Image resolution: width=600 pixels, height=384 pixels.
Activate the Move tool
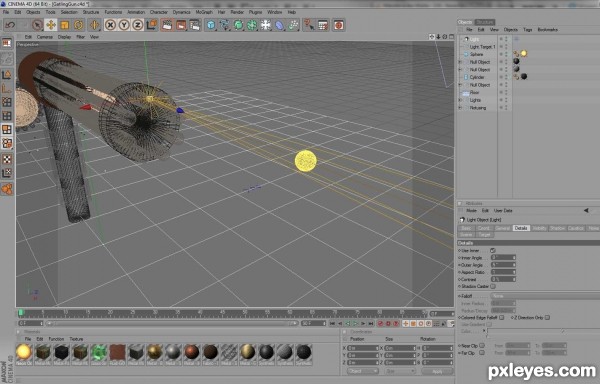tap(51, 25)
